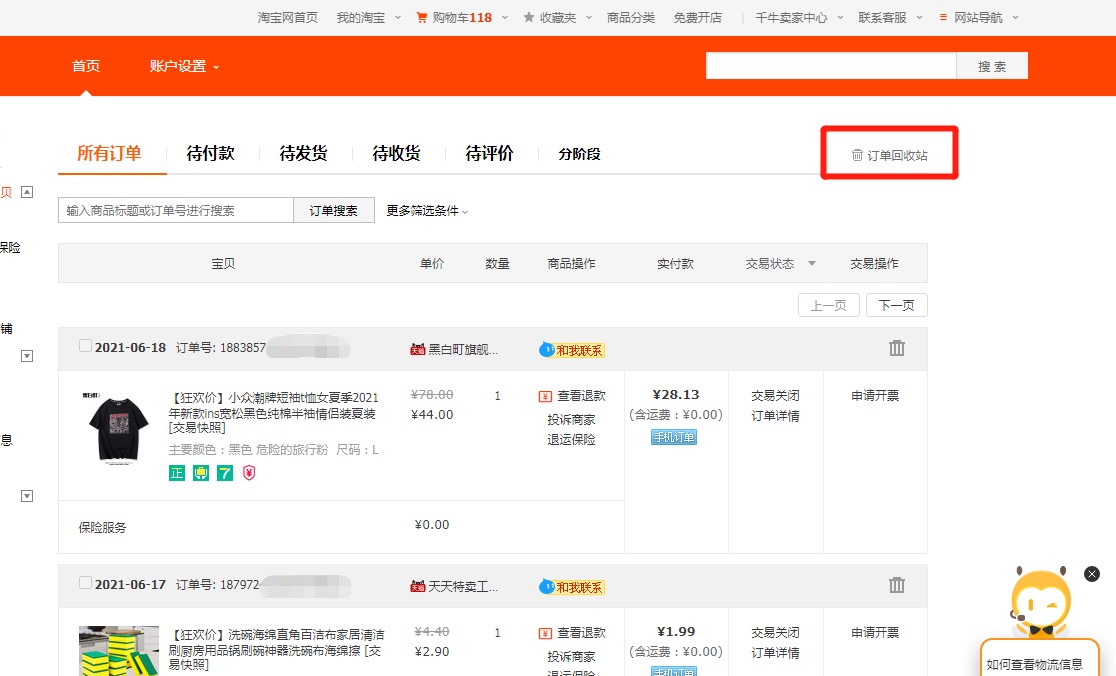Focus the header search input field
The width and height of the screenshot is (1116, 676).
tap(831, 65)
